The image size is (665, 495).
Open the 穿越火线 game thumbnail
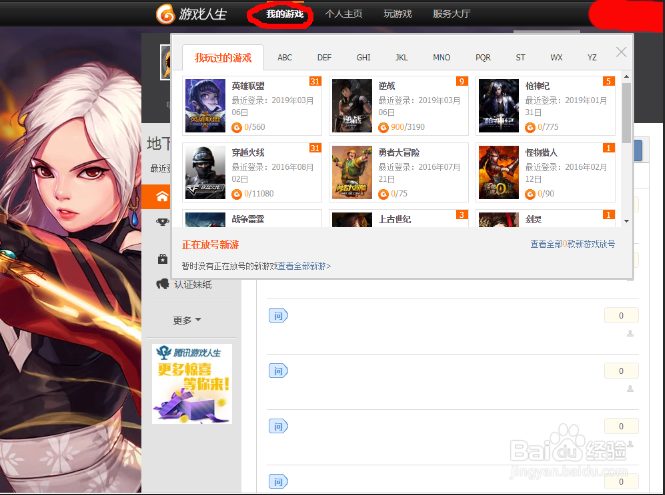pos(205,172)
